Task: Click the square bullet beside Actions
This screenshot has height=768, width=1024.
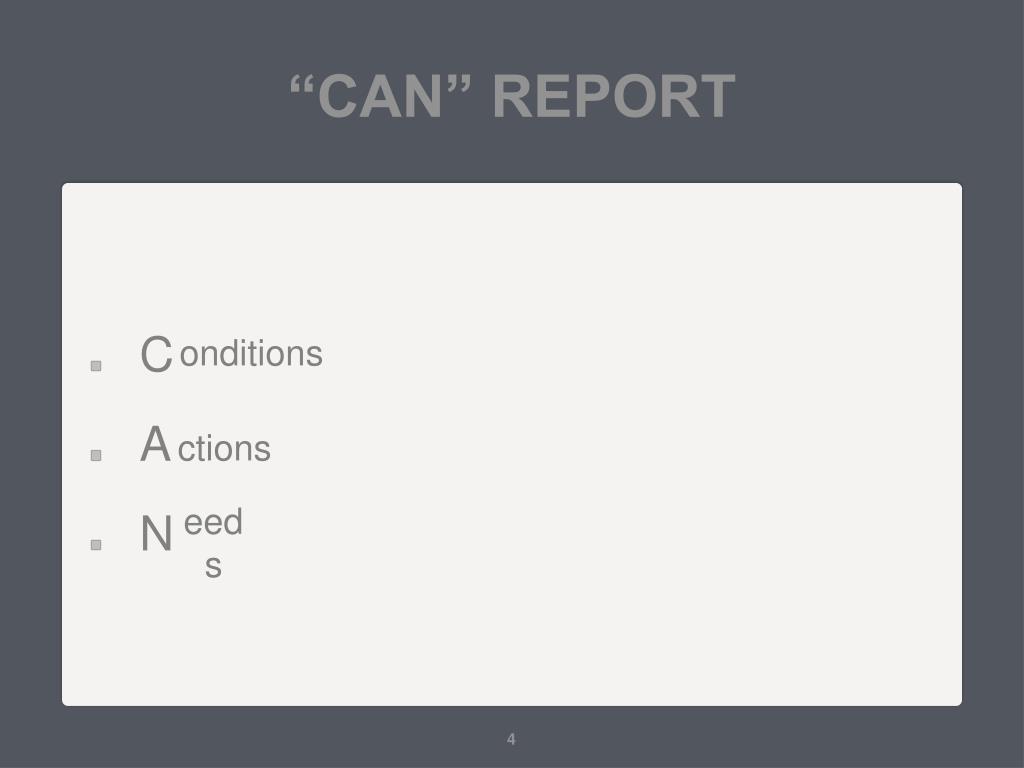Action: 96,455
